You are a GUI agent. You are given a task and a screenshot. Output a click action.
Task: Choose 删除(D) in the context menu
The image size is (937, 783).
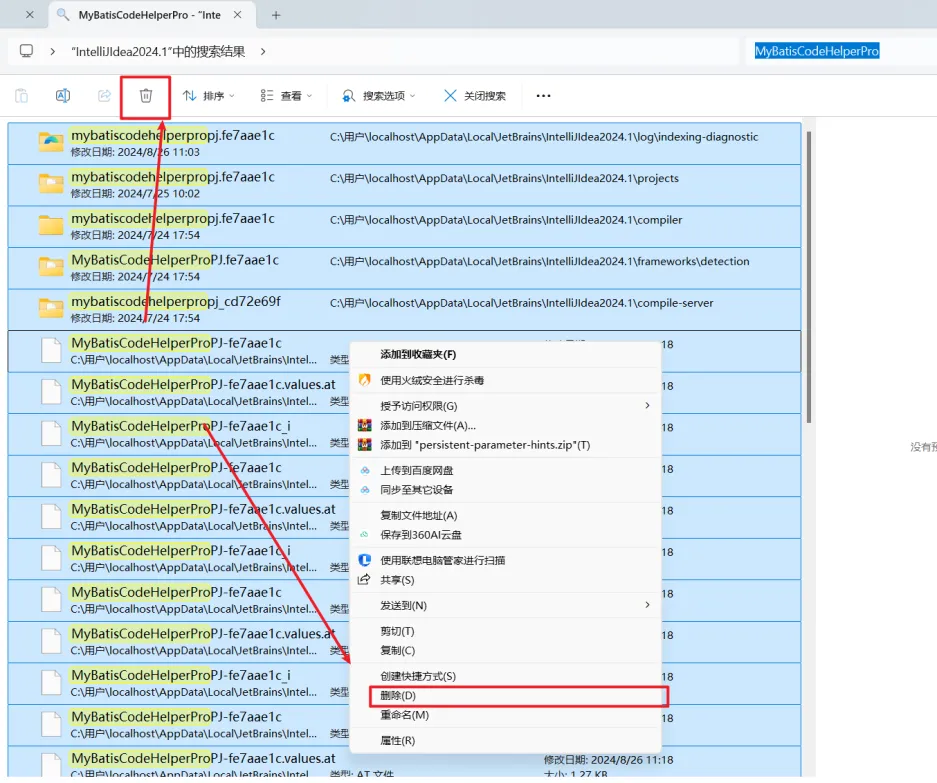coord(505,696)
